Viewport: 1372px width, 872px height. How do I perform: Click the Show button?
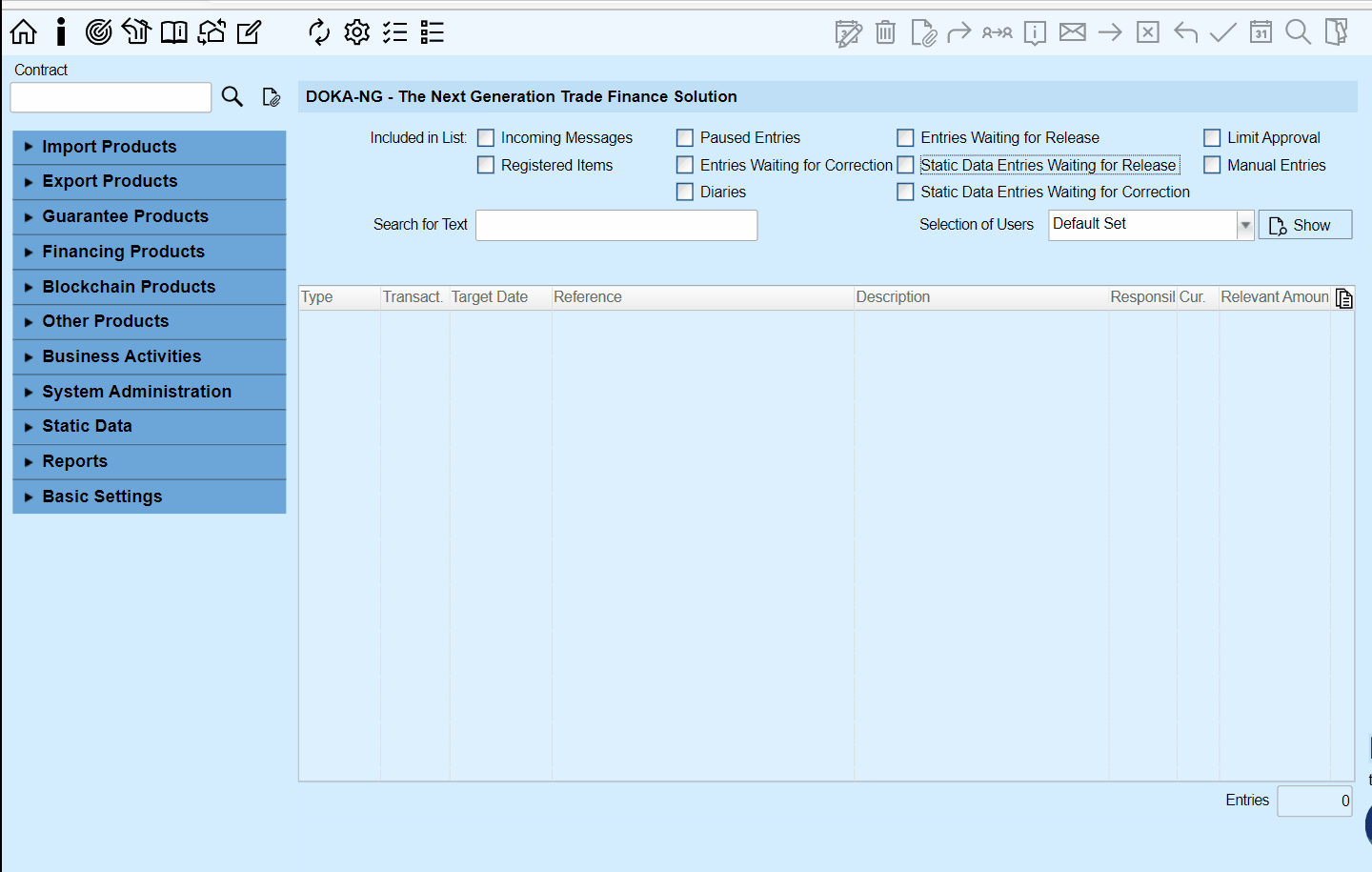pyautogui.click(x=1305, y=225)
